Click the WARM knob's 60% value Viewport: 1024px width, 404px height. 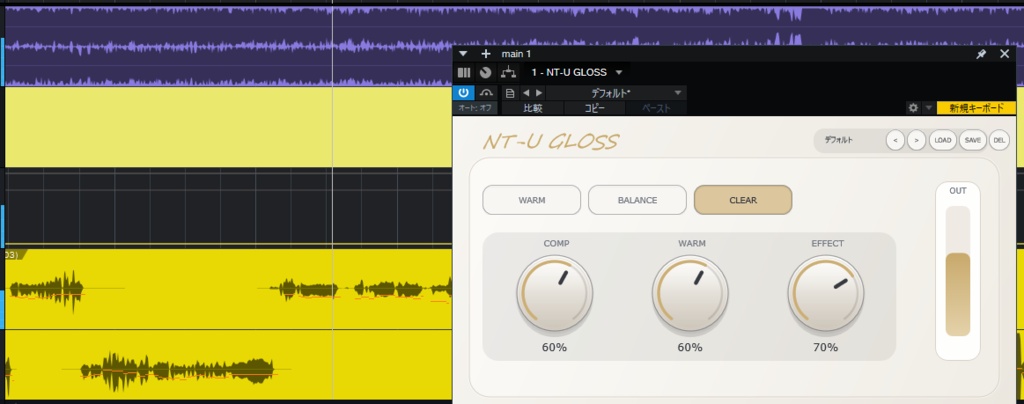690,347
